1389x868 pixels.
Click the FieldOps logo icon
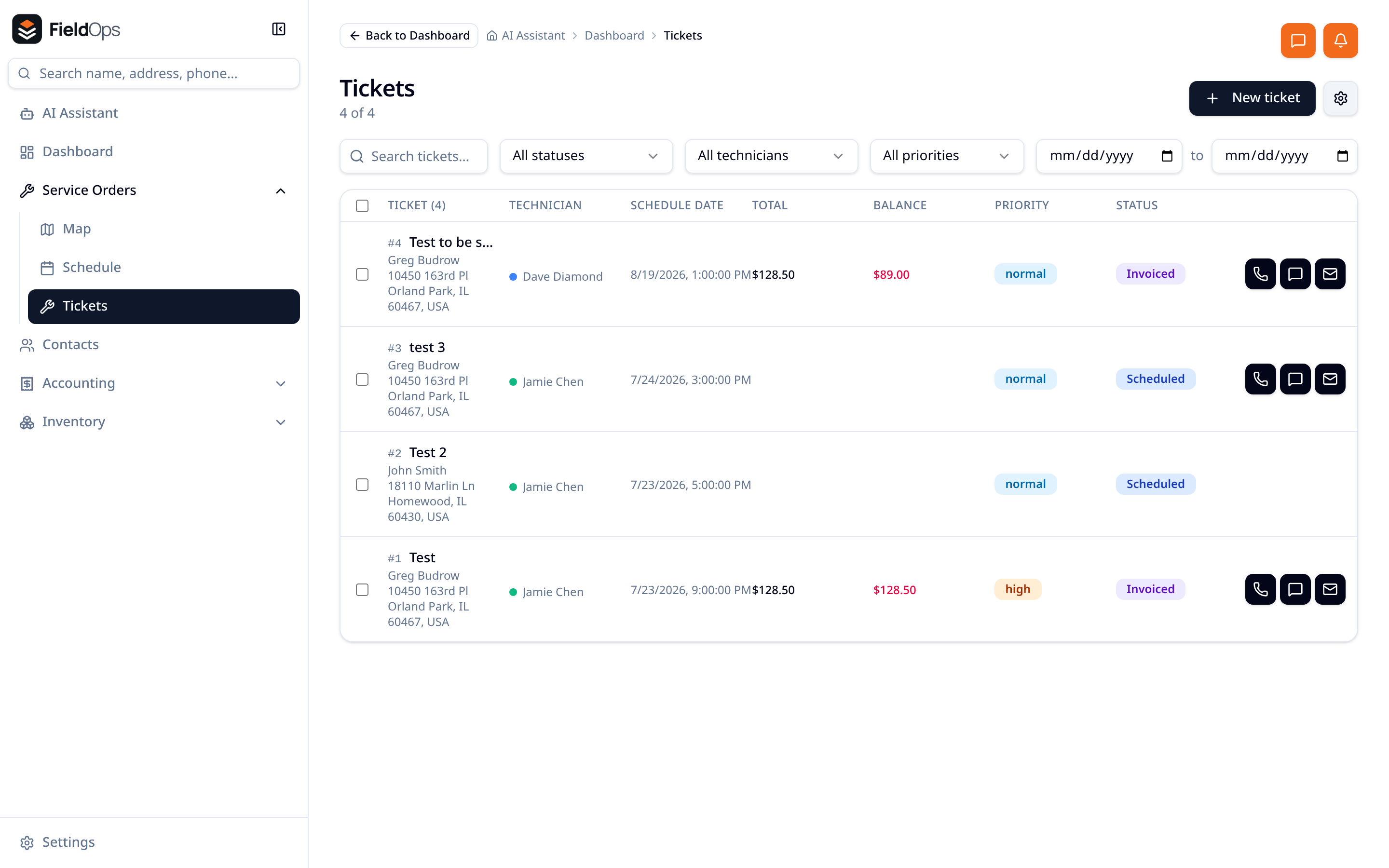coord(27,29)
